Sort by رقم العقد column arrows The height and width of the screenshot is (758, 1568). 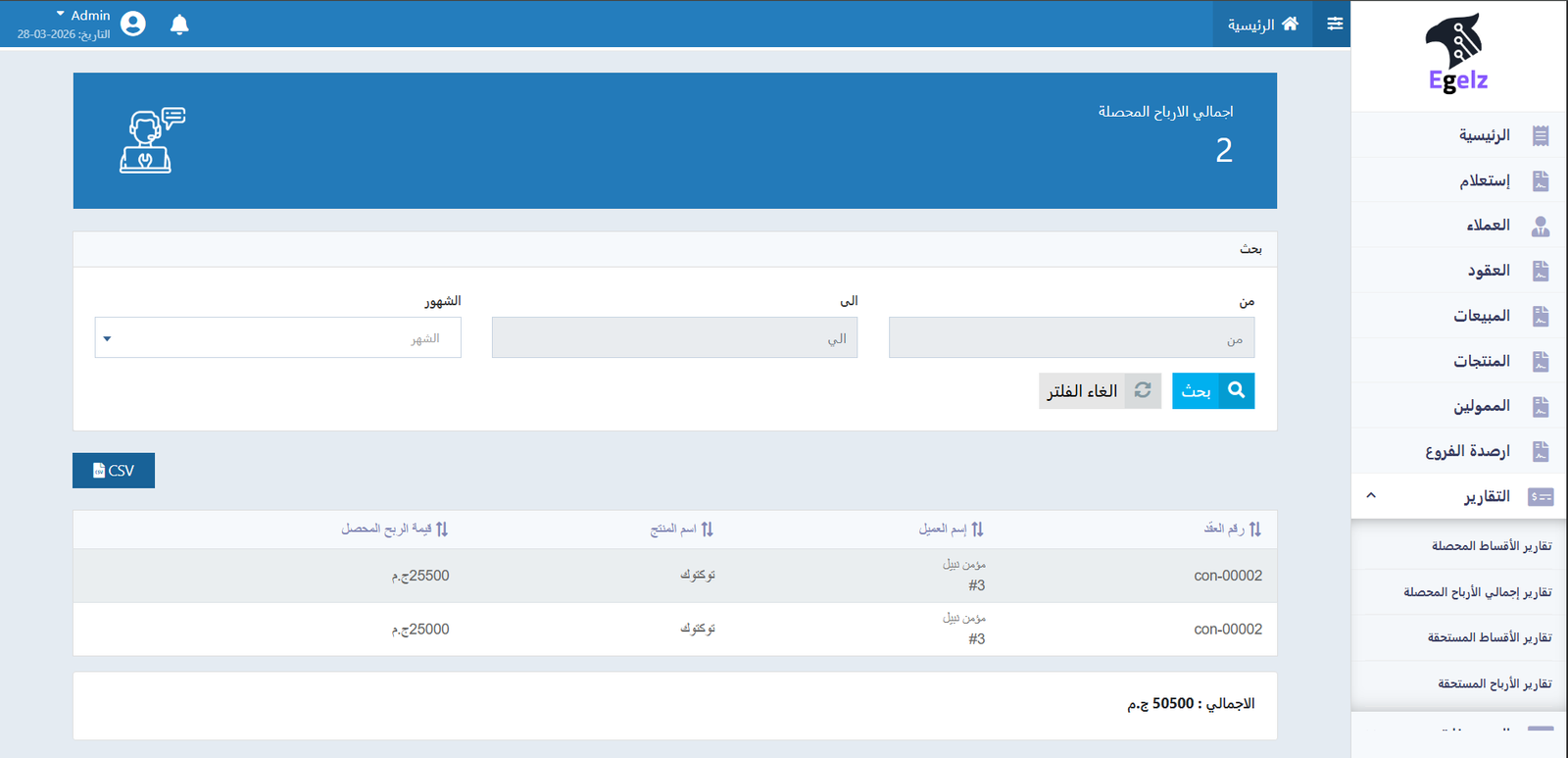point(1255,530)
